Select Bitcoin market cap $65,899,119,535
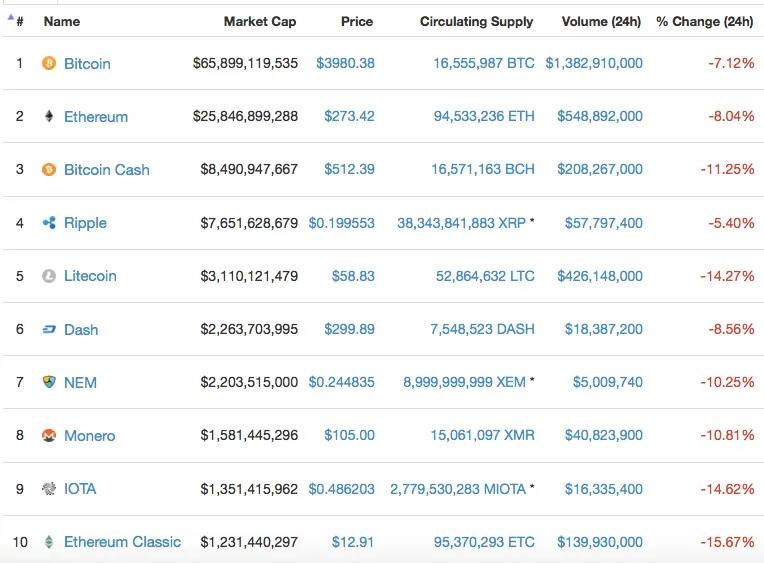This screenshot has width=764, height=563. click(245, 63)
